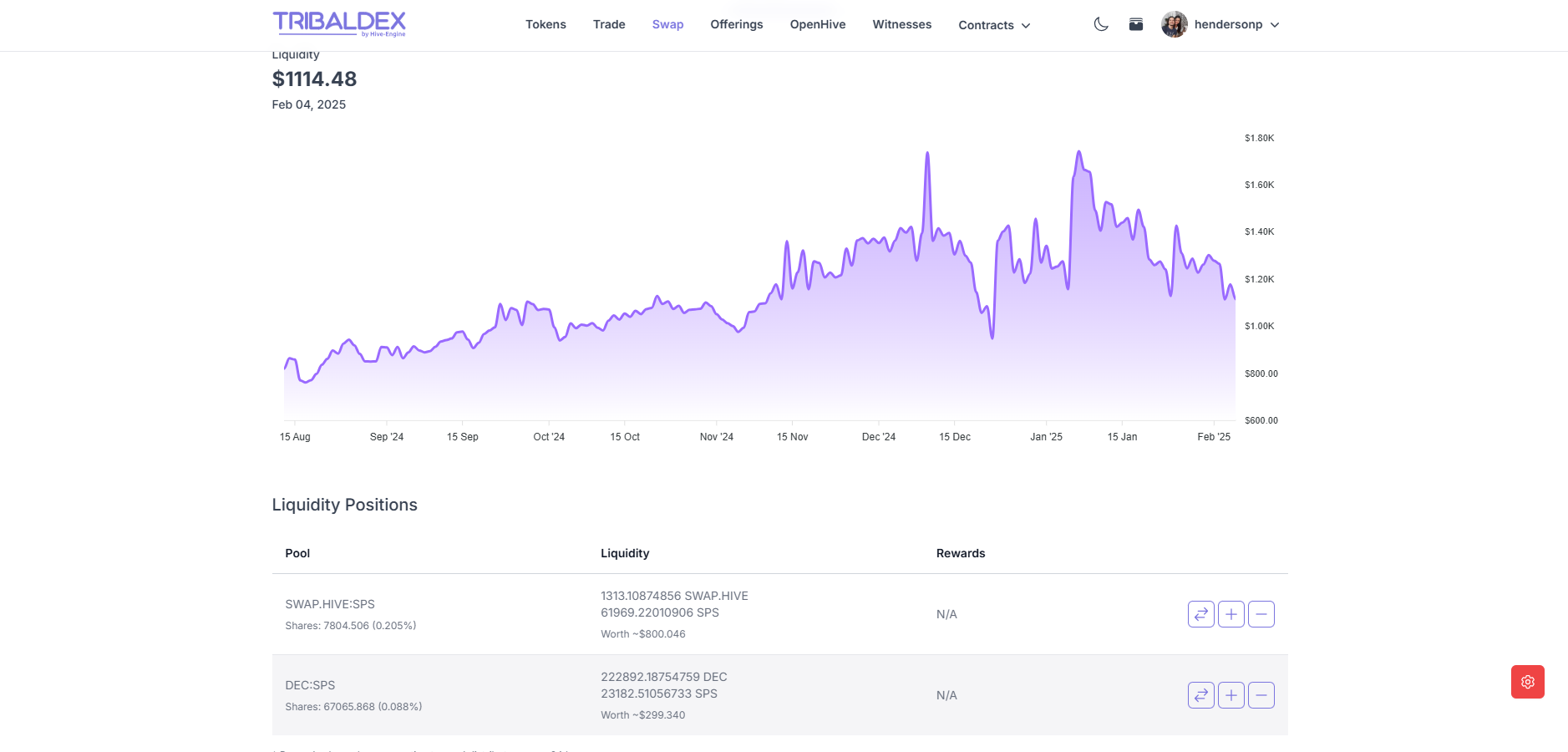Viewport: 1568px width, 752px height.
Task: Click Liquidity column header
Action: click(x=625, y=553)
